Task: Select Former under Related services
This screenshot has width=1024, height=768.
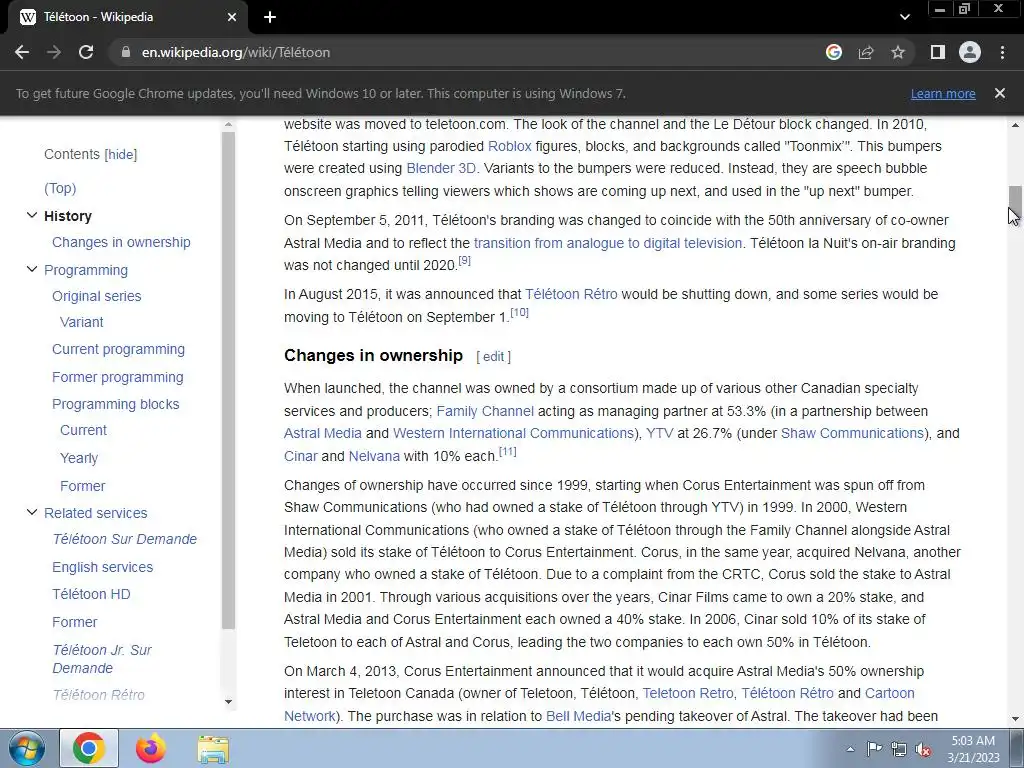Action: point(74,622)
